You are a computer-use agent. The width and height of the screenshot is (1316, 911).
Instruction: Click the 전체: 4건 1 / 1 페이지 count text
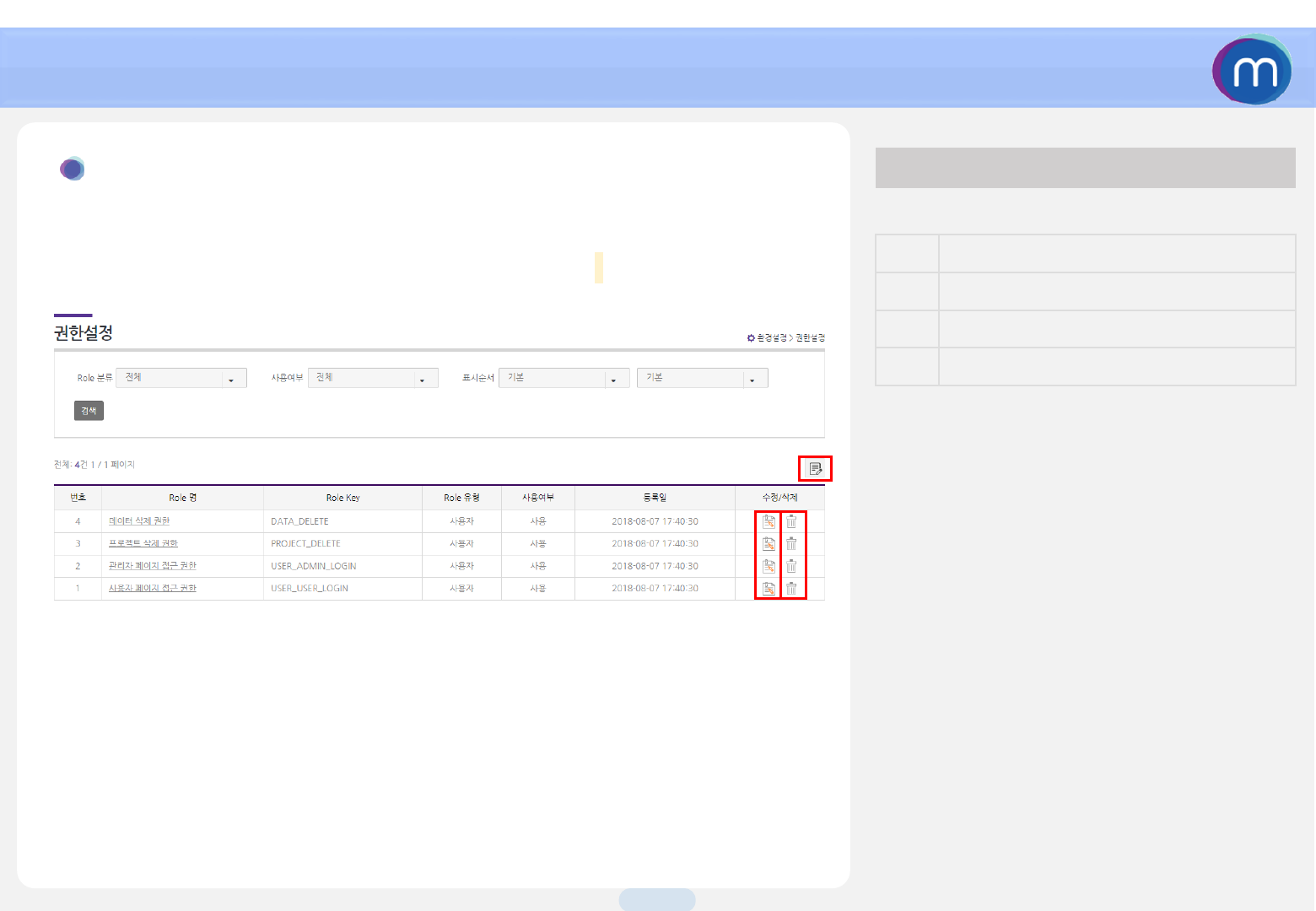tap(94, 465)
